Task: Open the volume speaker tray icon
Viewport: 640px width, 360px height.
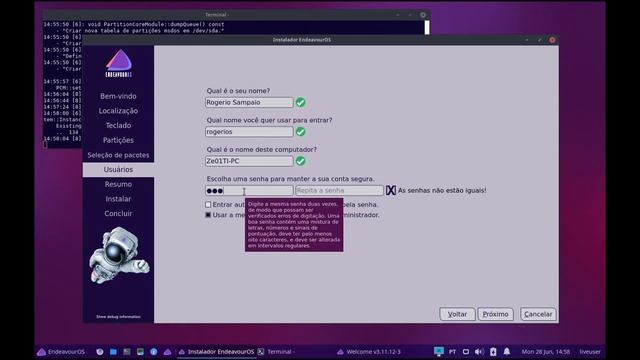Action: coord(479,352)
